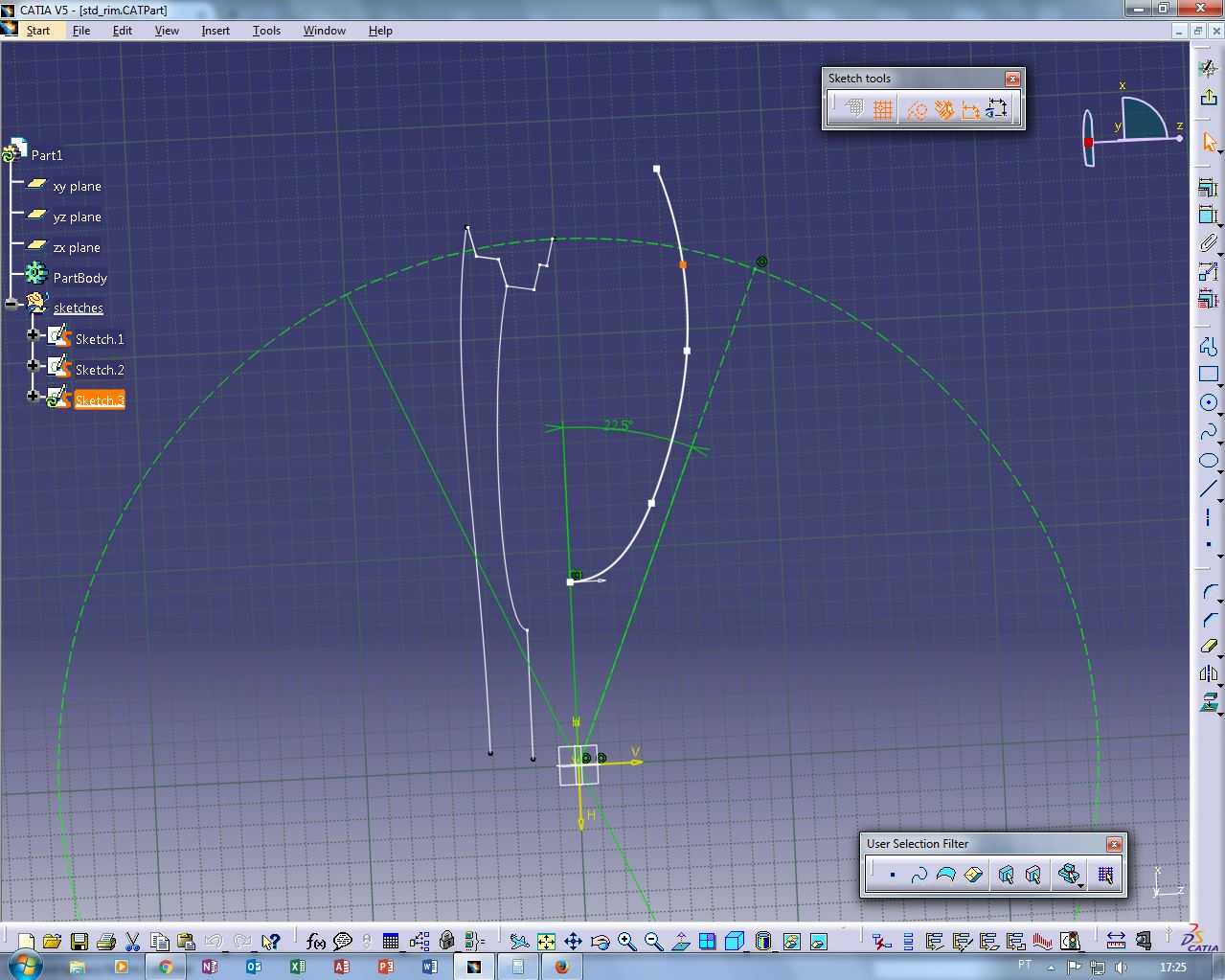This screenshot has height=980, width=1225.
Task: Click the Pan icon
Action: [573, 942]
